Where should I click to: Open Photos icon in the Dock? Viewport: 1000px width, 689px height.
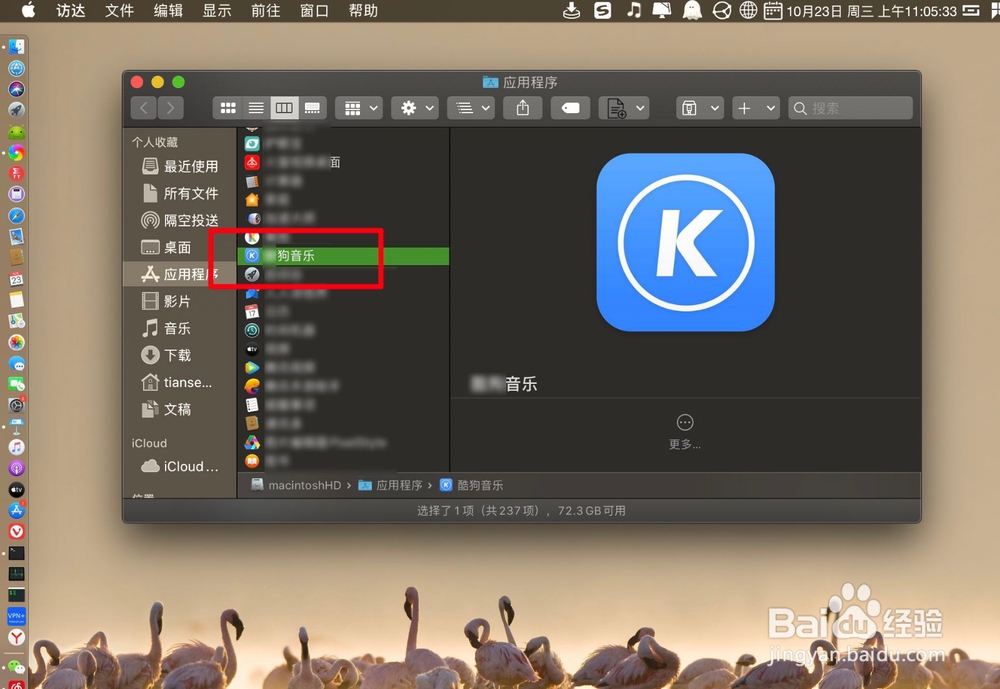coord(17,342)
